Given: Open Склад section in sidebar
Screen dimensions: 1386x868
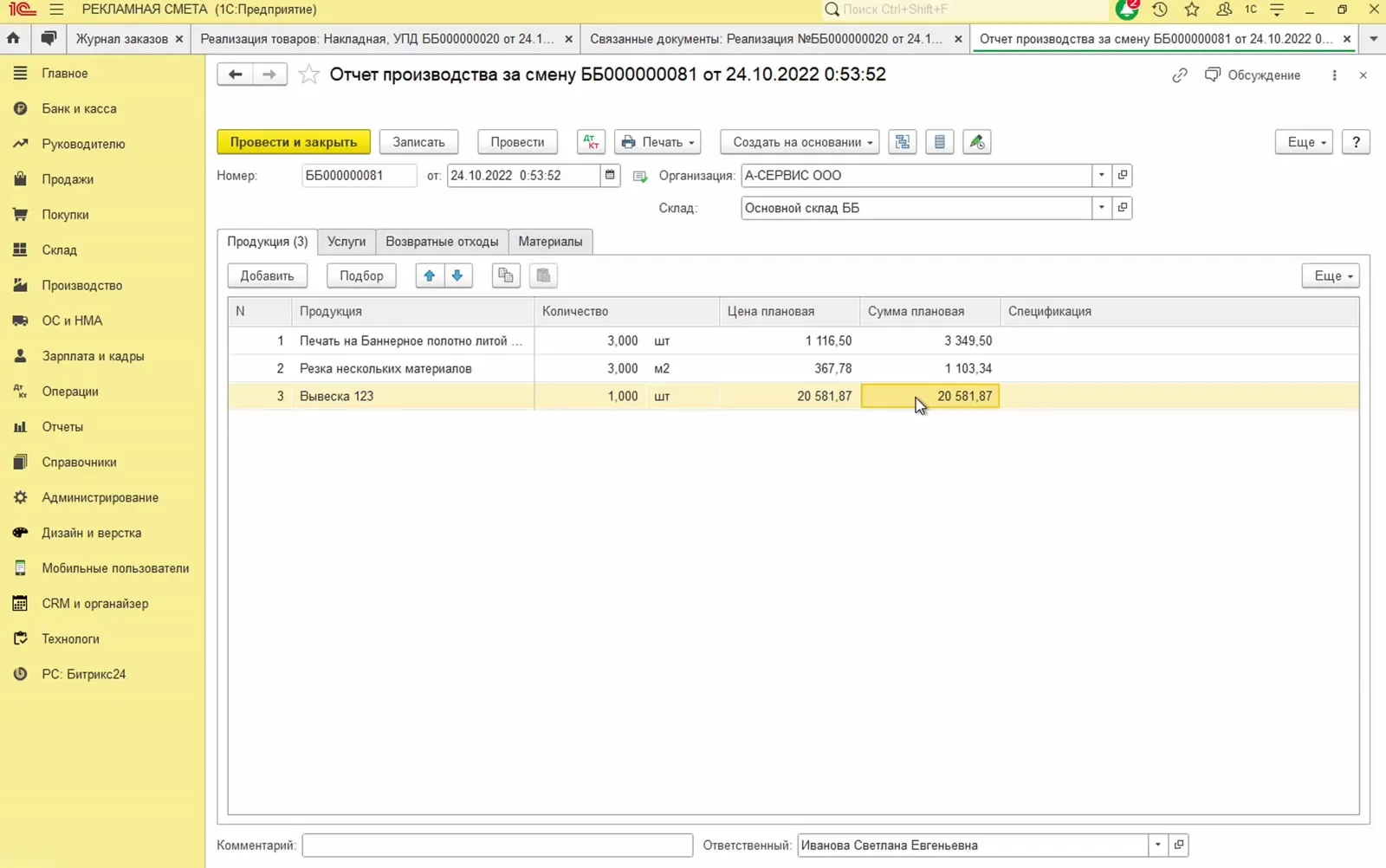Looking at the screenshot, I should [60, 249].
